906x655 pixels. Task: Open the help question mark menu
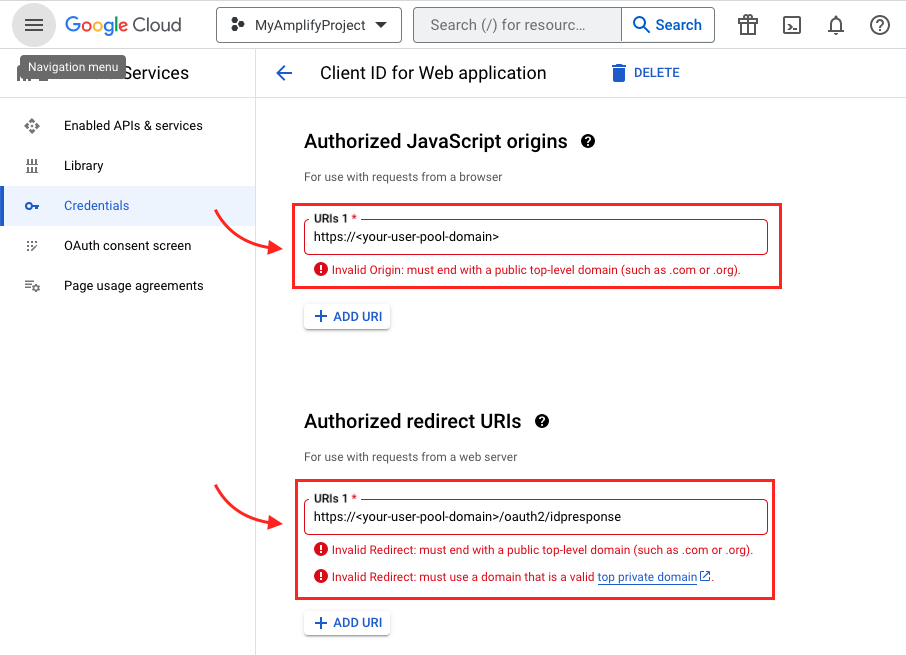(x=879, y=25)
